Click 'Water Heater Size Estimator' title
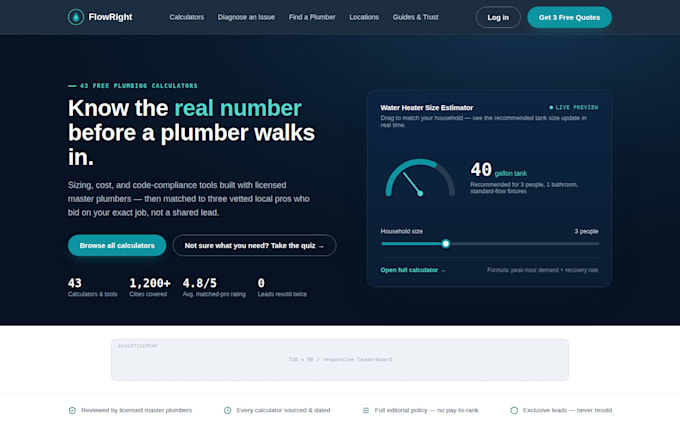680x425 pixels. (x=427, y=108)
